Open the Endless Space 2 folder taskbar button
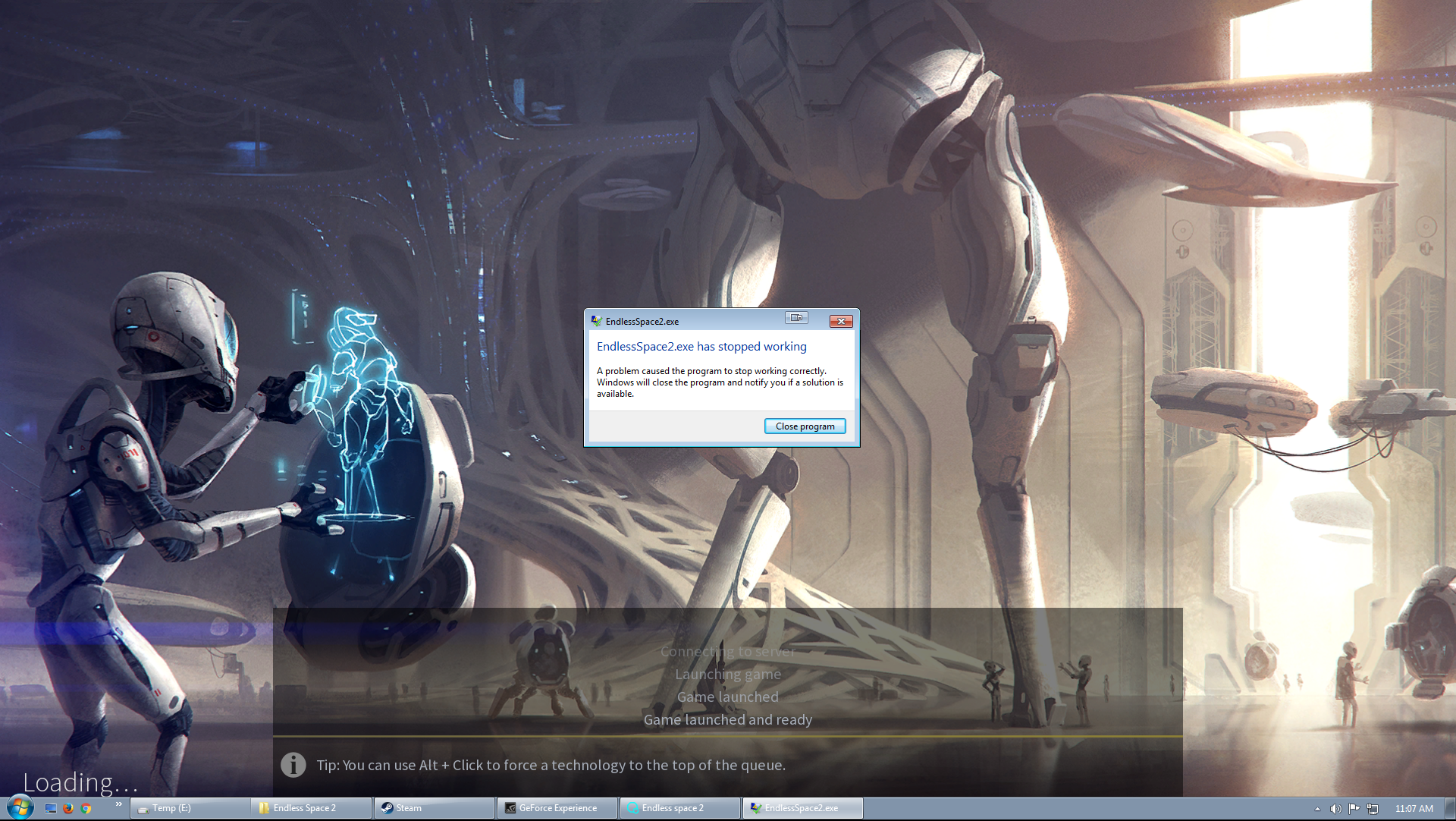 tap(312, 808)
